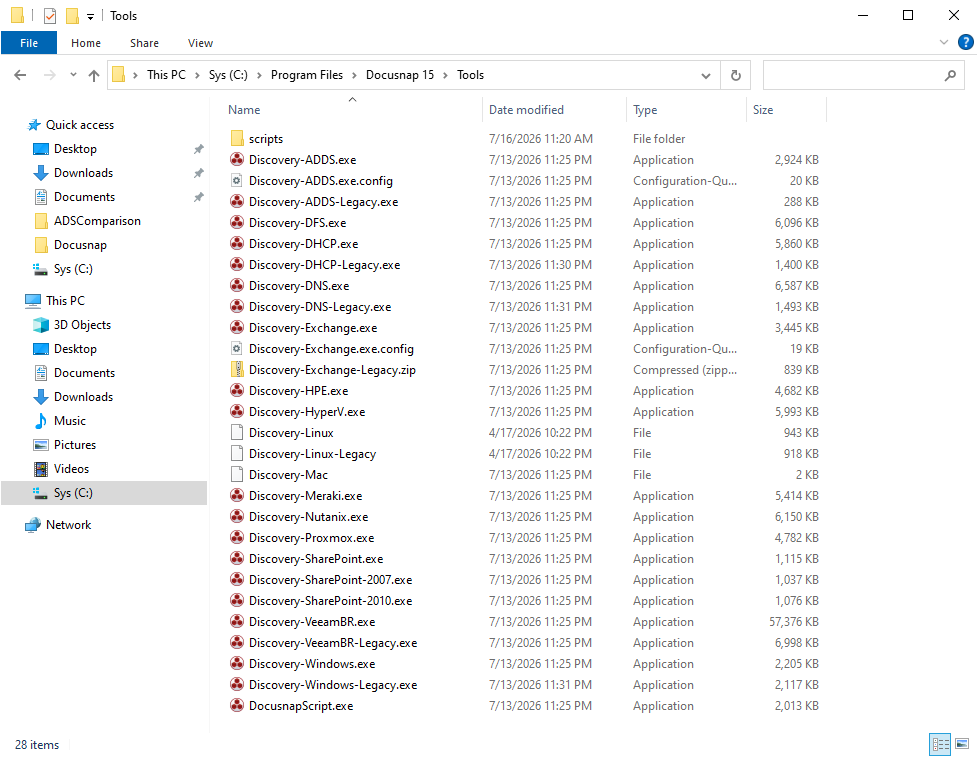
Task: Click the Discovery-Proxmox.exe application icon
Action: coord(237,538)
